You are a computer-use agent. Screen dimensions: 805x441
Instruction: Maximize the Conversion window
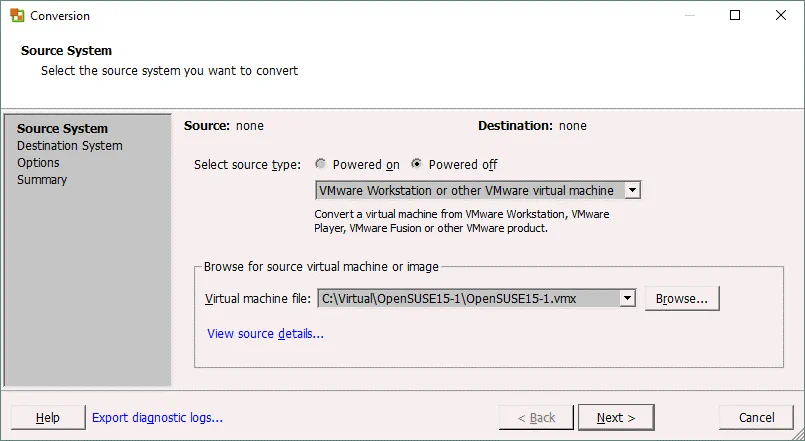click(735, 16)
